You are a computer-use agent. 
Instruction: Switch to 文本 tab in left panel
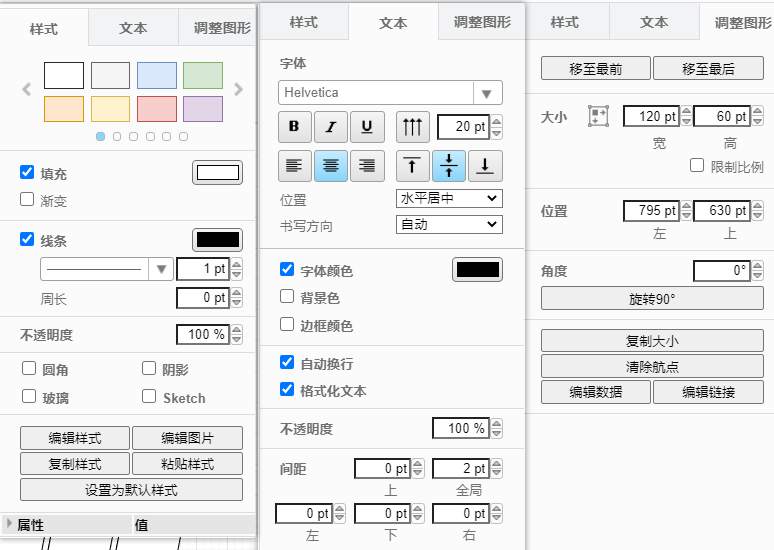[133, 28]
